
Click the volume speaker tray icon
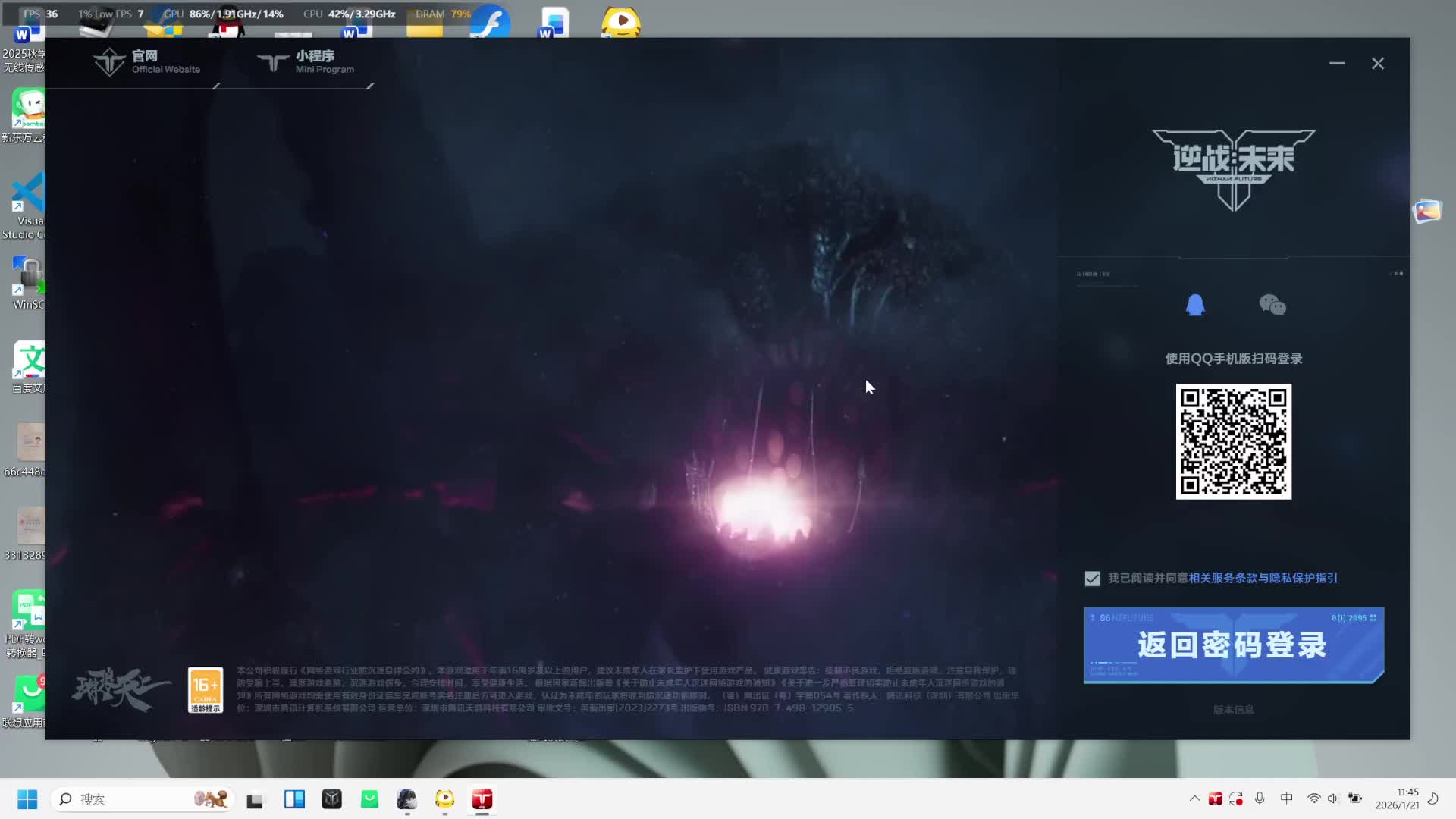(1334, 799)
